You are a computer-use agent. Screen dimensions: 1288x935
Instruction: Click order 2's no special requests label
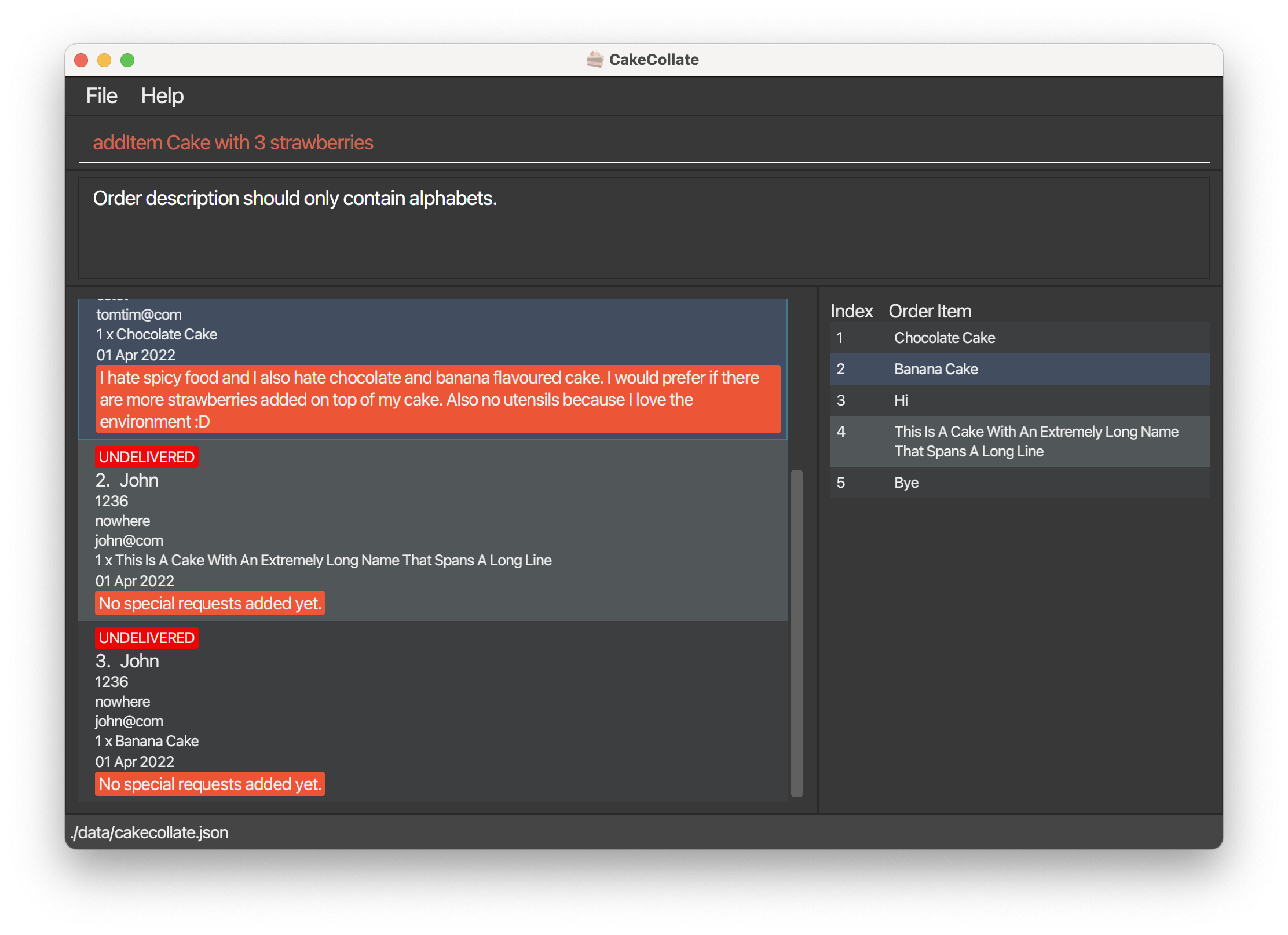pyautogui.click(x=210, y=604)
